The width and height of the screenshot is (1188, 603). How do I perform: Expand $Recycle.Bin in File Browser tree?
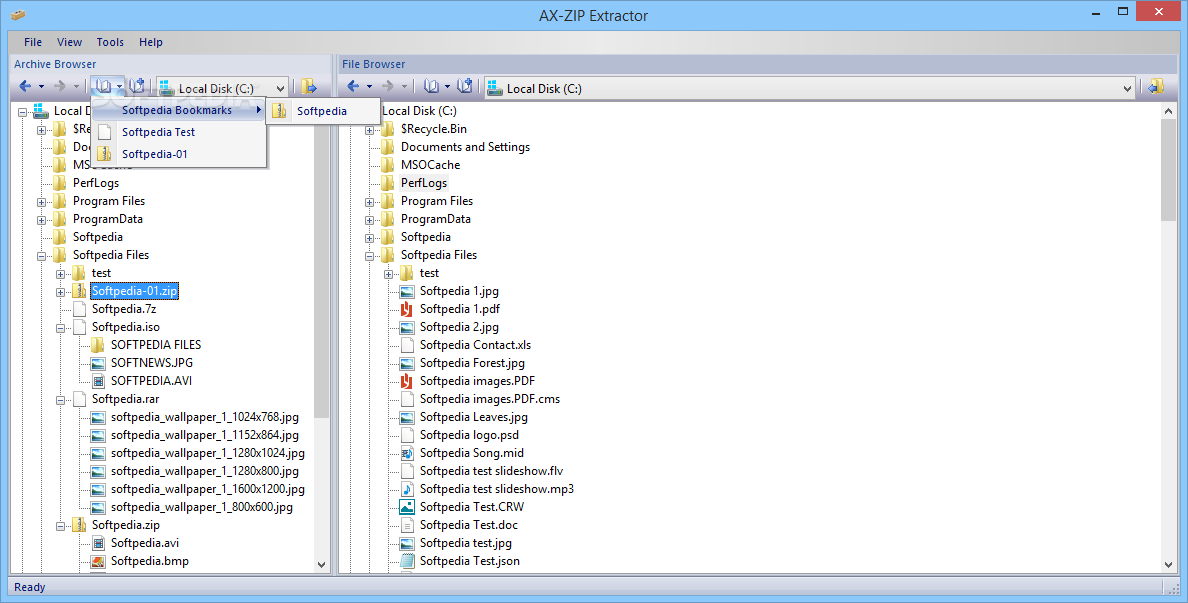tap(370, 130)
